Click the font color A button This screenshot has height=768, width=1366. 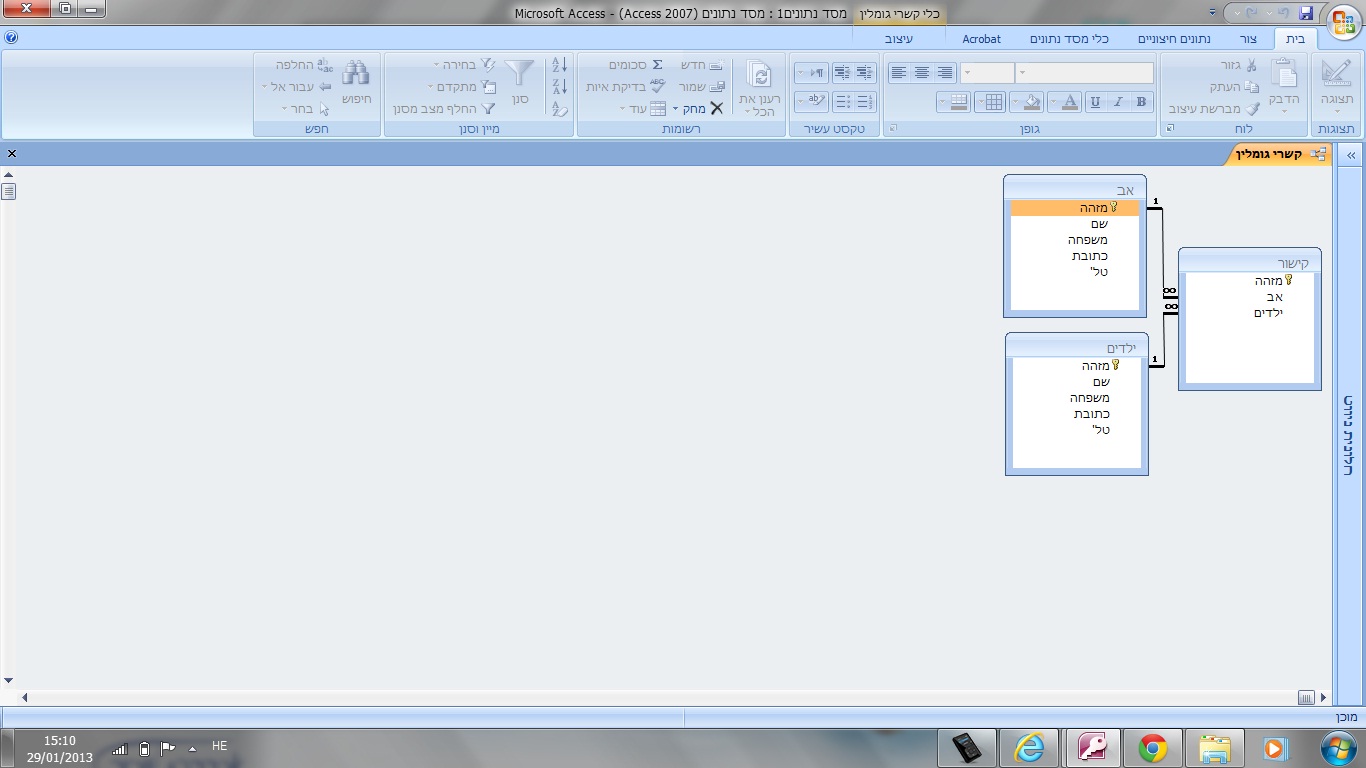1070,102
